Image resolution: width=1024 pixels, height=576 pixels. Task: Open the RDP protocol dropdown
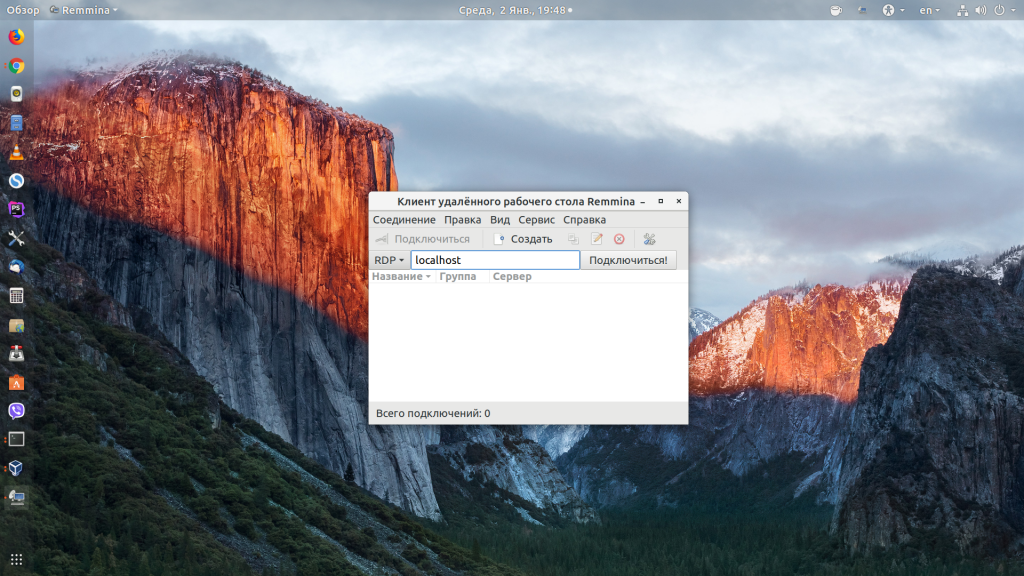coord(388,260)
